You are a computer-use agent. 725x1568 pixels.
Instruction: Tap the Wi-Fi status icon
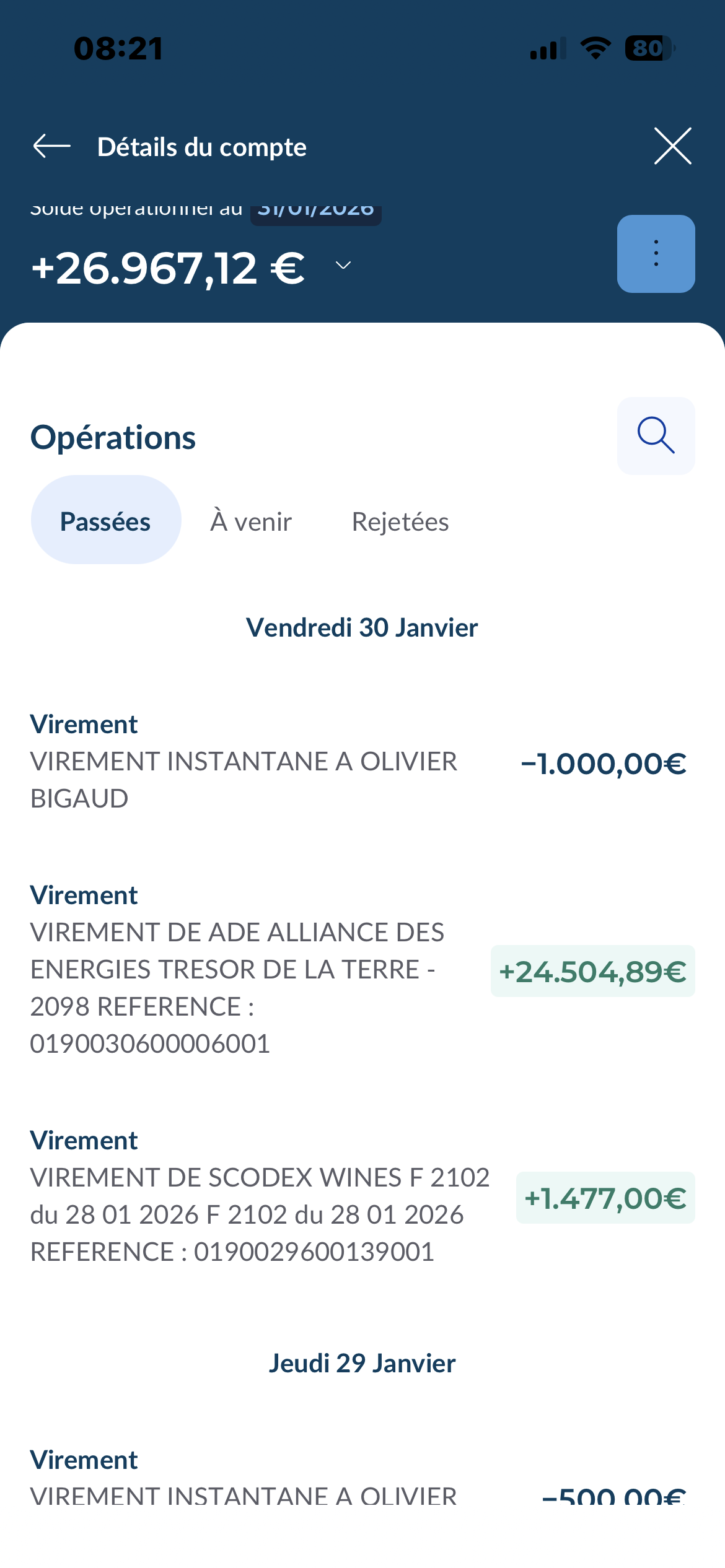(595, 49)
